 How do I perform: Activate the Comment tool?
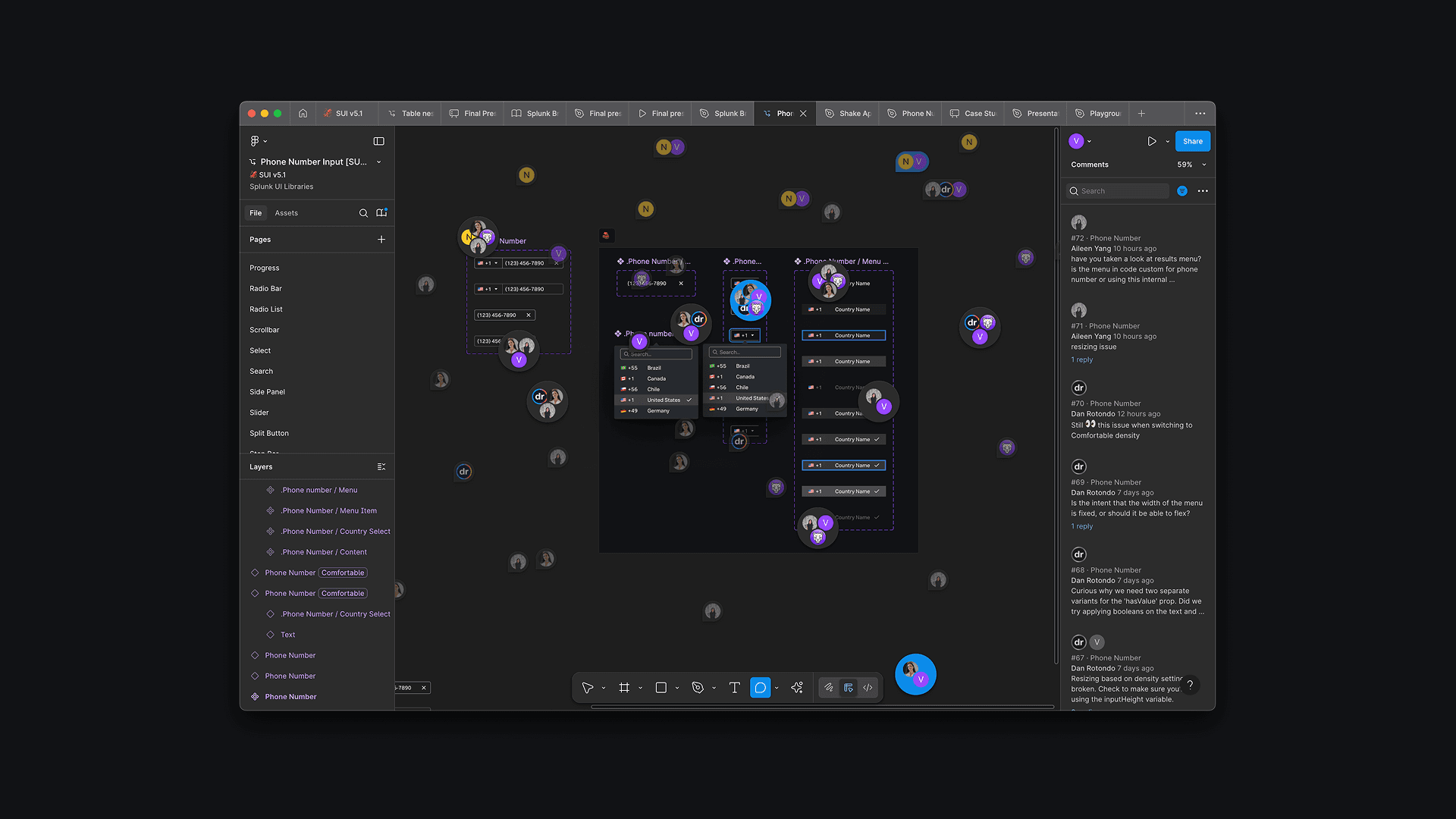click(760, 688)
